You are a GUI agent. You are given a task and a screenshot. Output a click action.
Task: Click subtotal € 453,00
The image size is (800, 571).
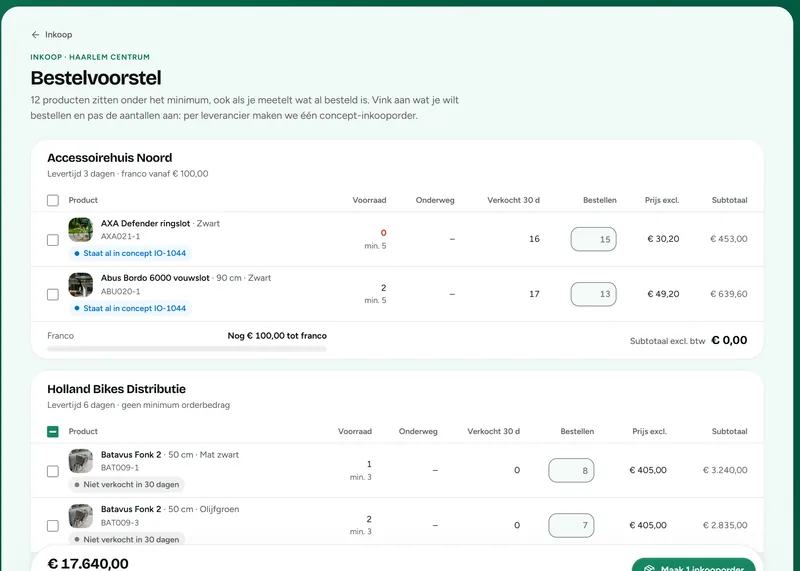tap(729, 239)
